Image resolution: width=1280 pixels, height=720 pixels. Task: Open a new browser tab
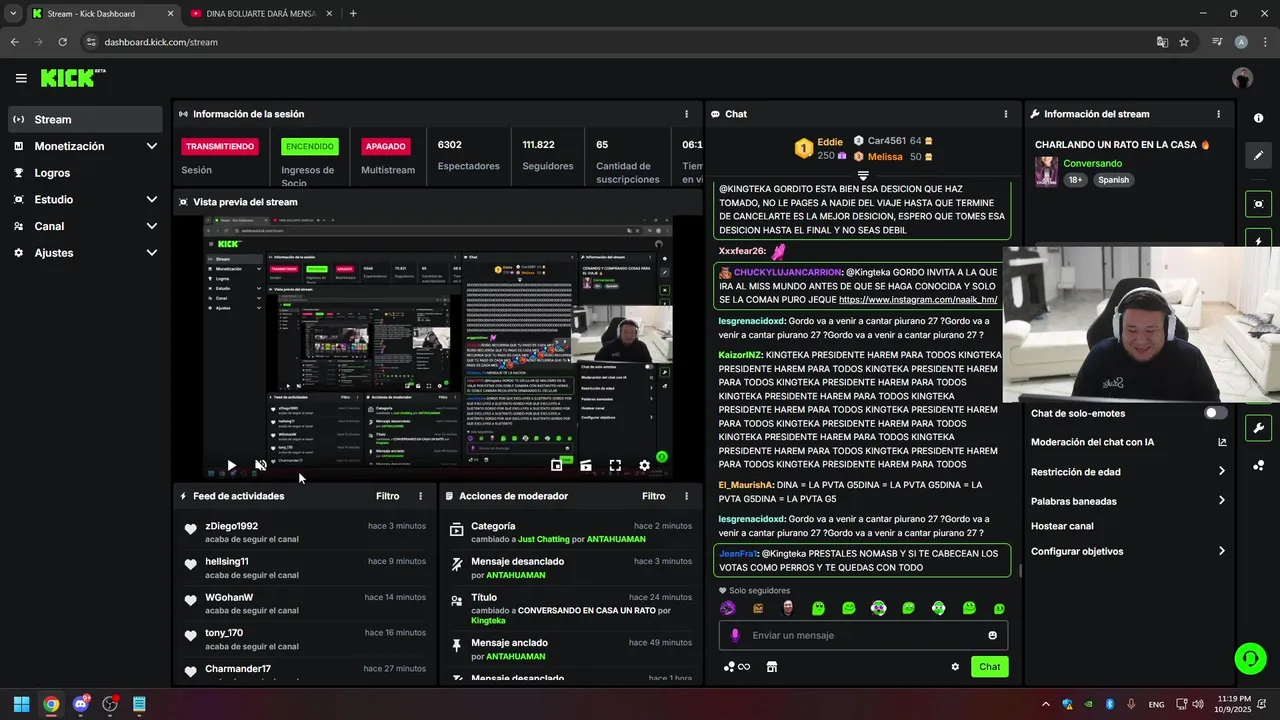tap(353, 14)
